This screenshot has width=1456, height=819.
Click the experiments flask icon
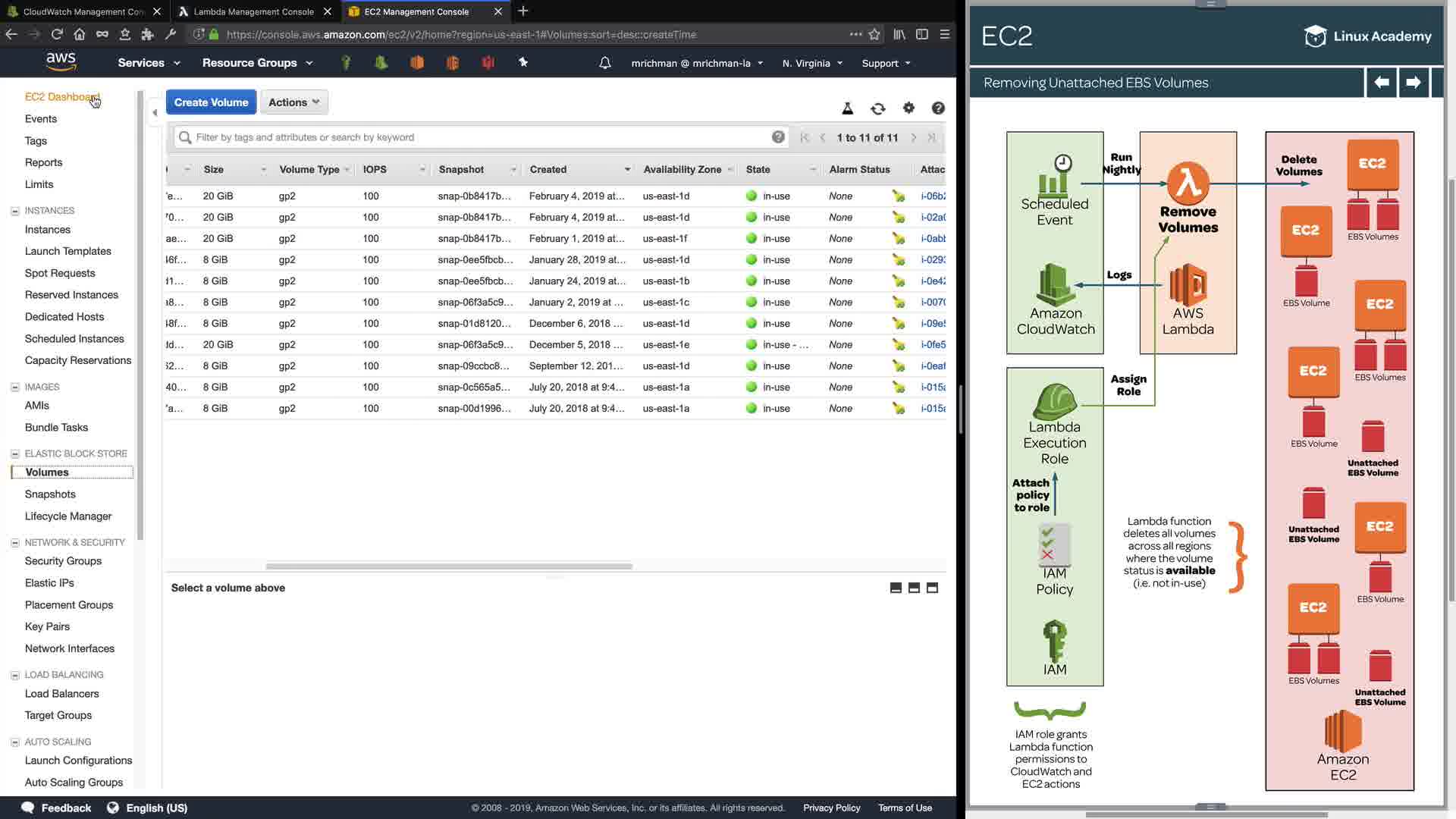848,108
